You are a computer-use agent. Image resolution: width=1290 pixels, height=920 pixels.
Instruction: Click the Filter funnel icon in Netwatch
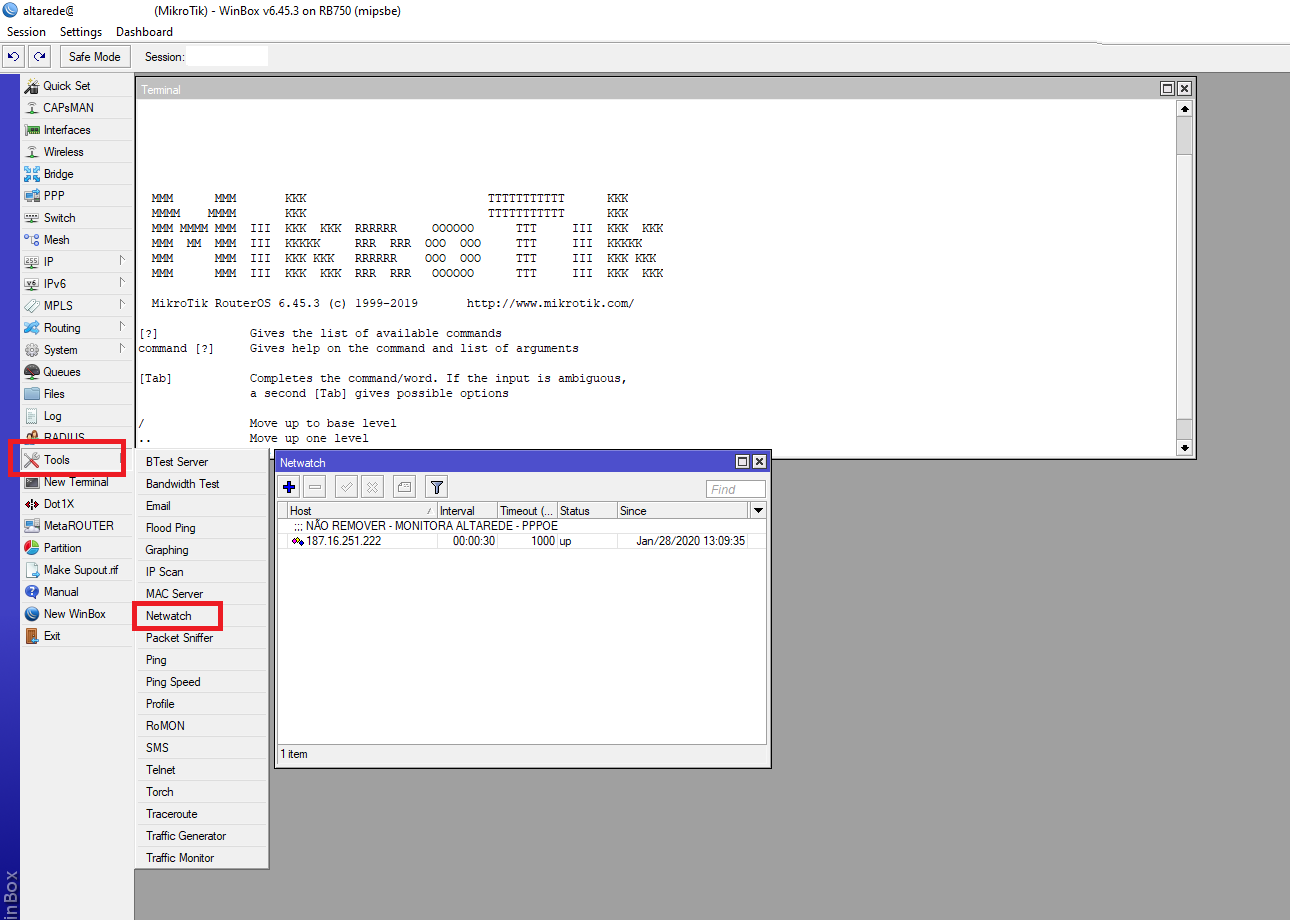pyautogui.click(x=436, y=487)
